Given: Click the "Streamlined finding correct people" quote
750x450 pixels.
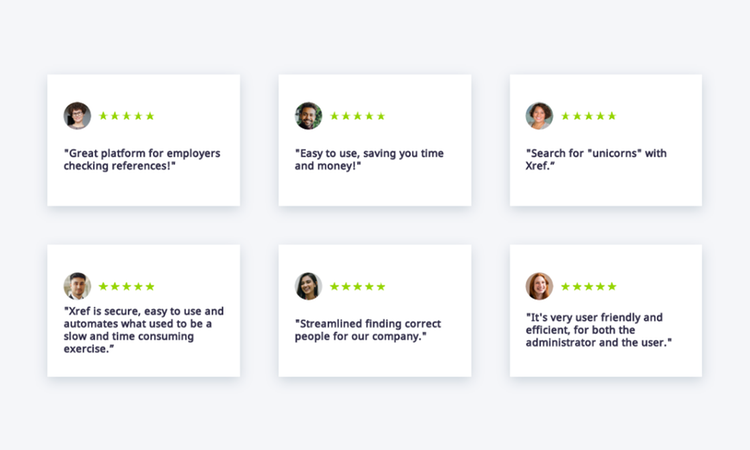Looking at the screenshot, I should [367, 329].
